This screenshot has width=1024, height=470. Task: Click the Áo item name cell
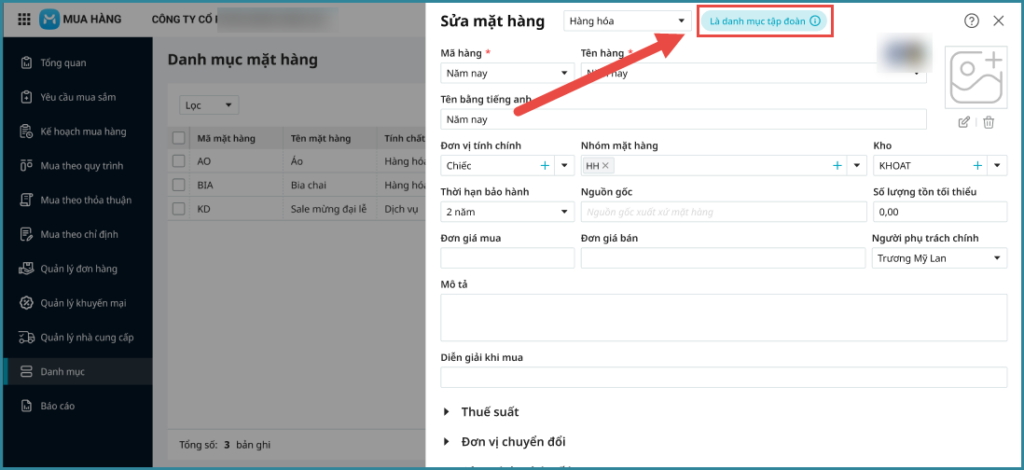pos(296,161)
